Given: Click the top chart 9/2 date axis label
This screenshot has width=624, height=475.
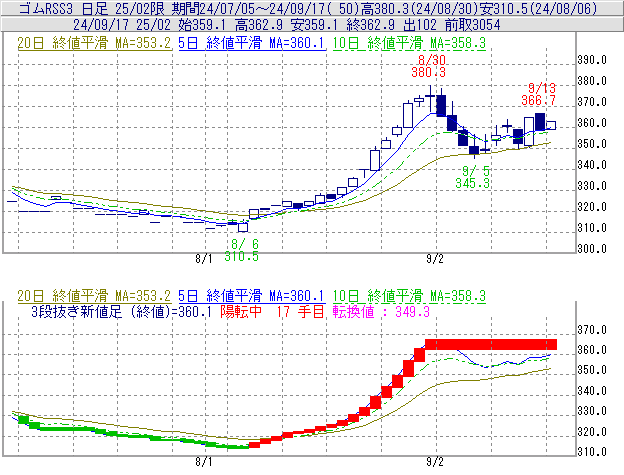Looking at the screenshot, I should coord(435,259).
